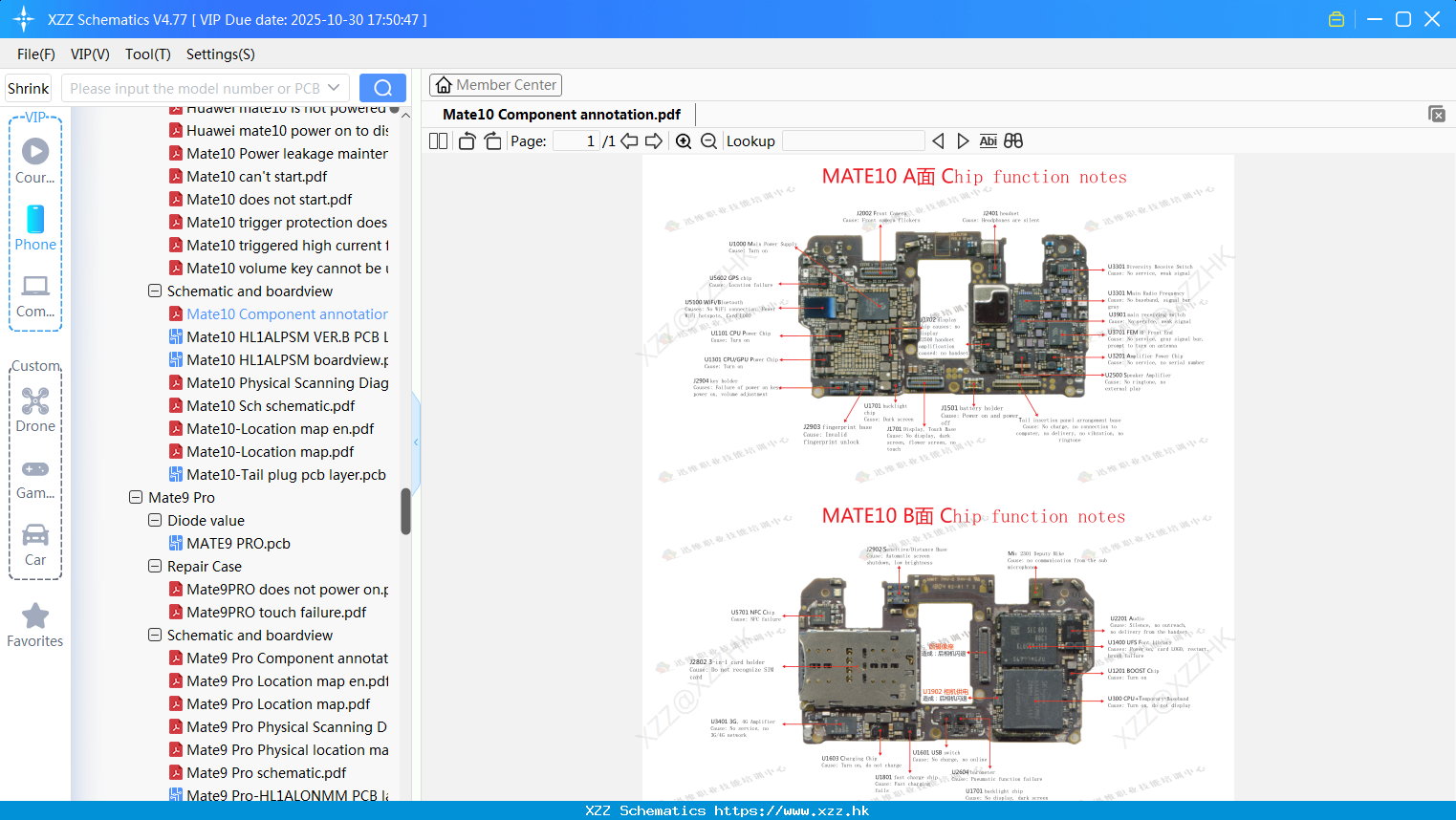Zoom in on the PDF
Viewport: 1456px width, 820px height.
pyautogui.click(x=684, y=140)
